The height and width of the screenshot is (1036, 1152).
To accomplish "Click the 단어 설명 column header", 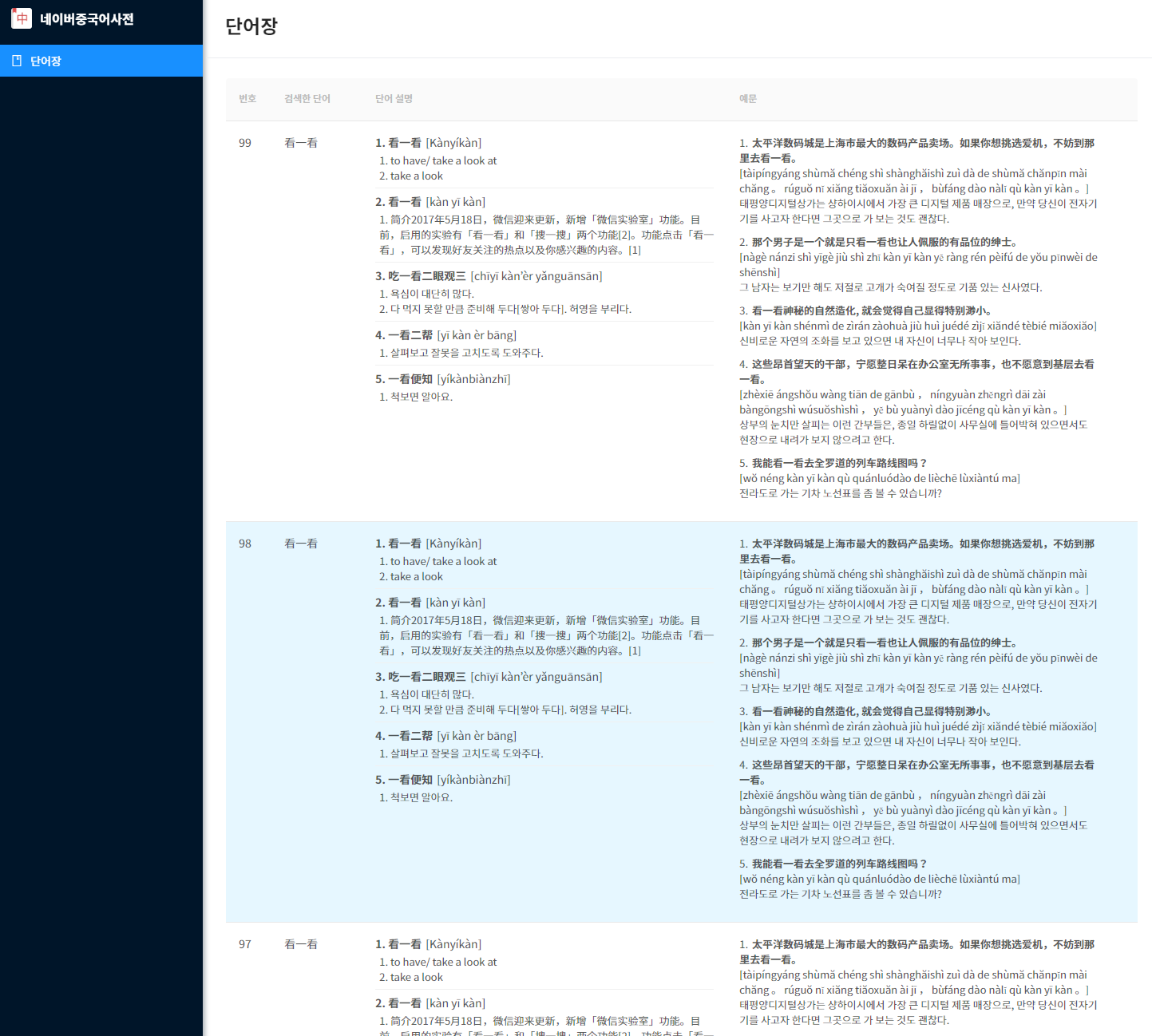I will pos(394,99).
